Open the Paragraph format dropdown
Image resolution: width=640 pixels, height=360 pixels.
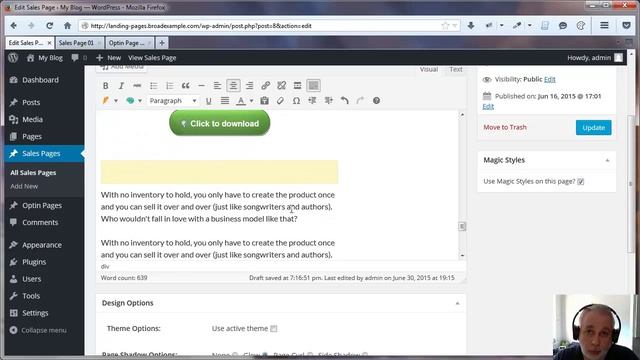click(173, 101)
